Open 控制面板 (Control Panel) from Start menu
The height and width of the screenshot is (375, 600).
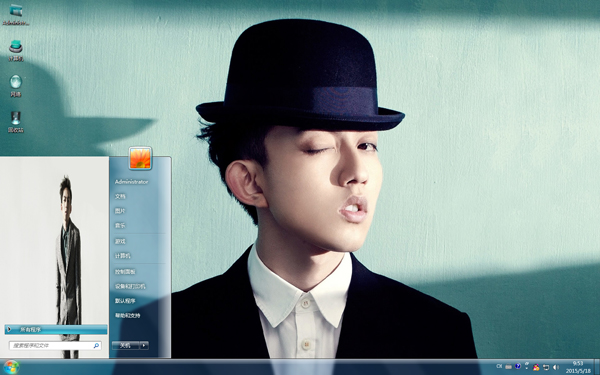pyautogui.click(x=125, y=272)
